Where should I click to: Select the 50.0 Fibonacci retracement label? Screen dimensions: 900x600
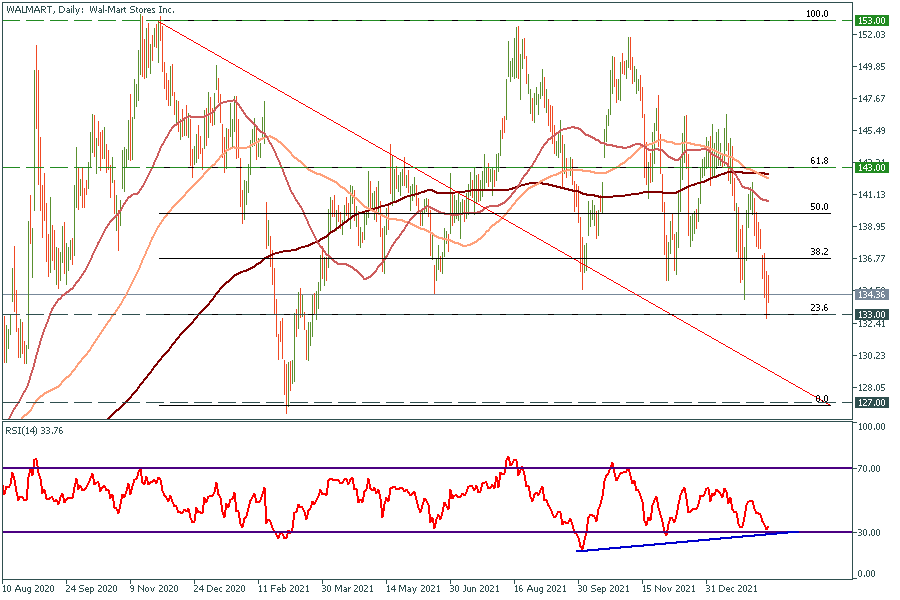pos(819,206)
